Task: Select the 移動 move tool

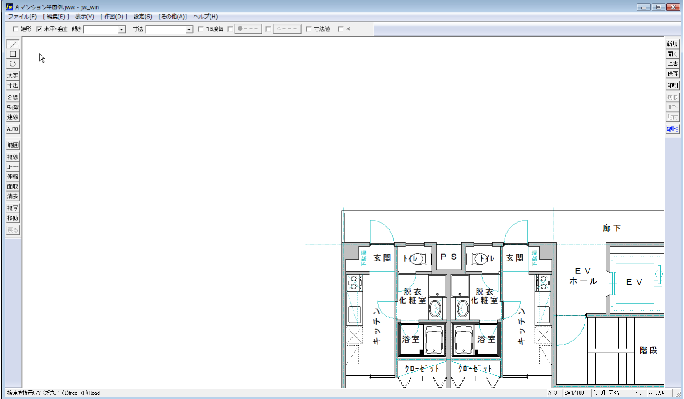Action: click(x=13, y=218)
